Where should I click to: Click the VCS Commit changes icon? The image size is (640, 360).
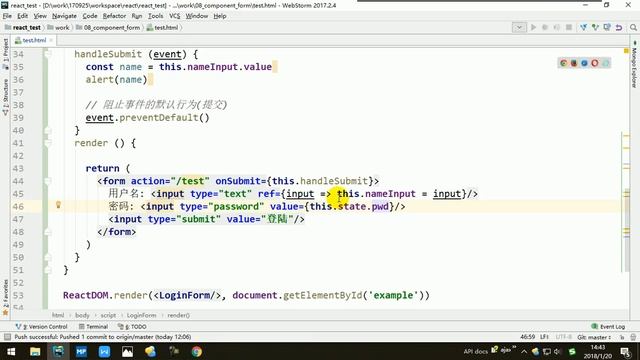click(x=596, y=27)
